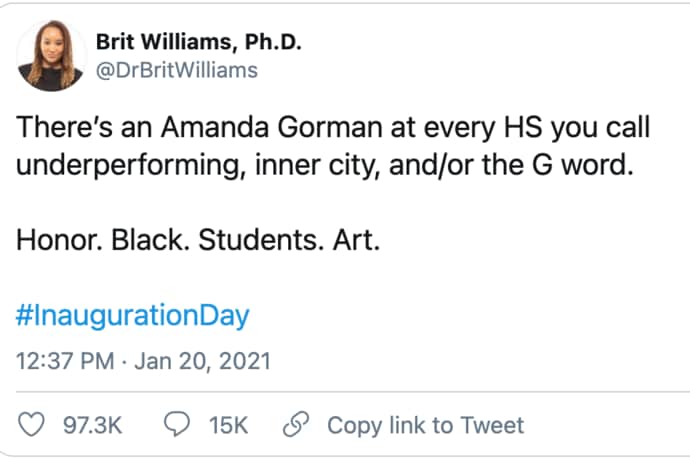Select the Copy link to Tweet label
The image size is (690, 460).
(425, 425)
